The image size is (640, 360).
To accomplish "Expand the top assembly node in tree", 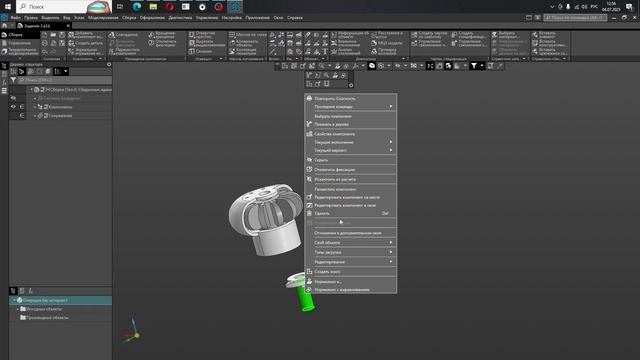I will pos(31,89).
